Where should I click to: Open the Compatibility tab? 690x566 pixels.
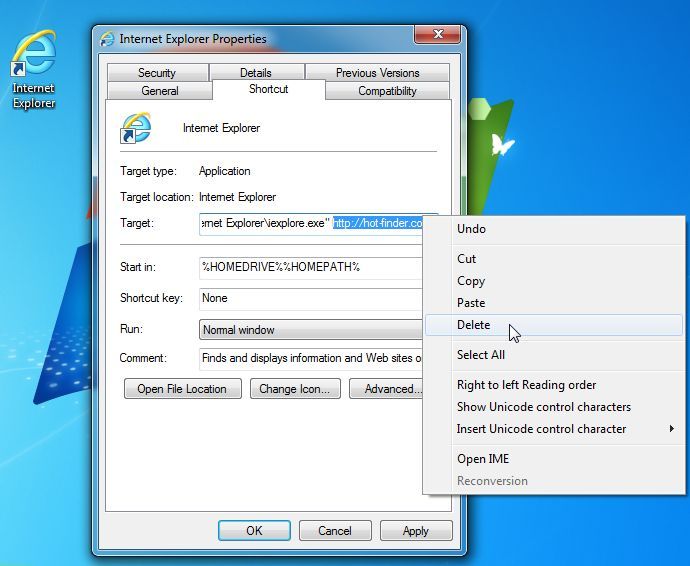click(x=387, y=91)
